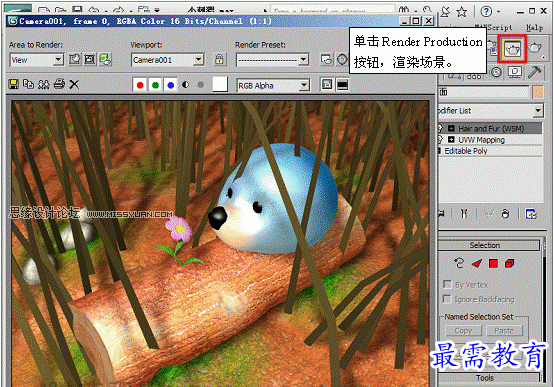Expand the UVW Mapping modifier
The width and height of the screenshot is (554, 387).
pos(451,139)
